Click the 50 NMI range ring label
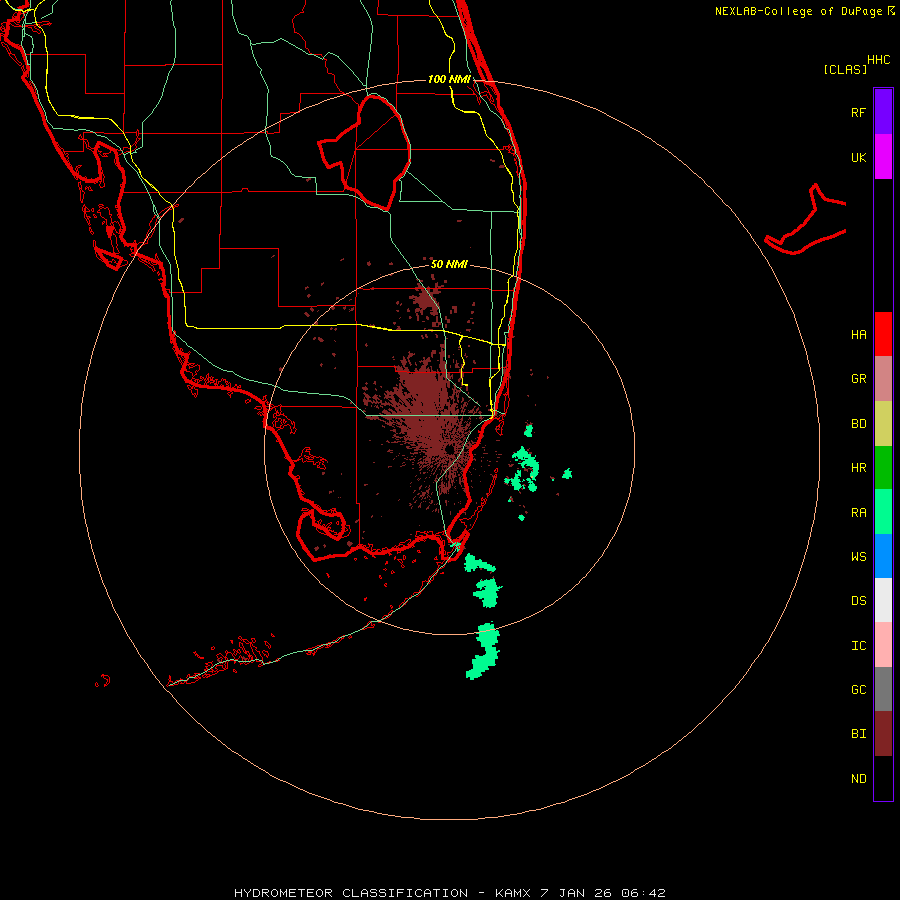Image resolution: width=900 pixels, height=900 pixels. pyautogui.click(x=449, y=264)
